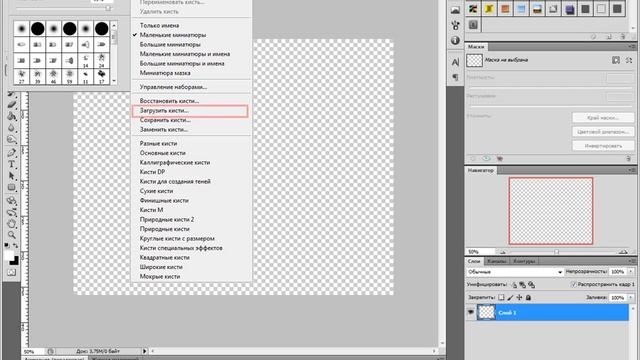Select the Слой 1 layer thumbnail
The height and width of the screenshot is (360, 640).
486,312
